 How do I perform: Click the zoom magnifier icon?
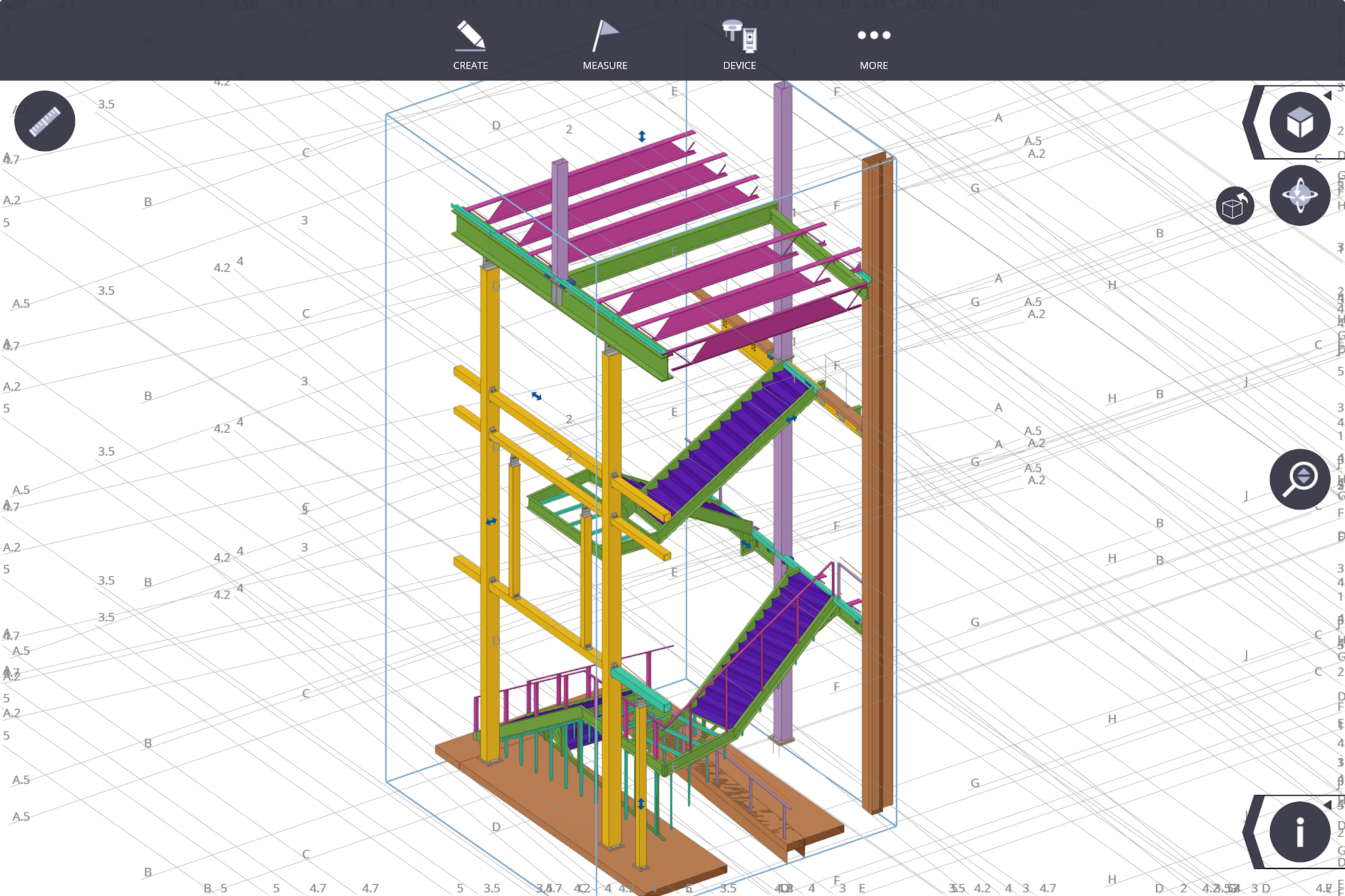click(1301, 480)
